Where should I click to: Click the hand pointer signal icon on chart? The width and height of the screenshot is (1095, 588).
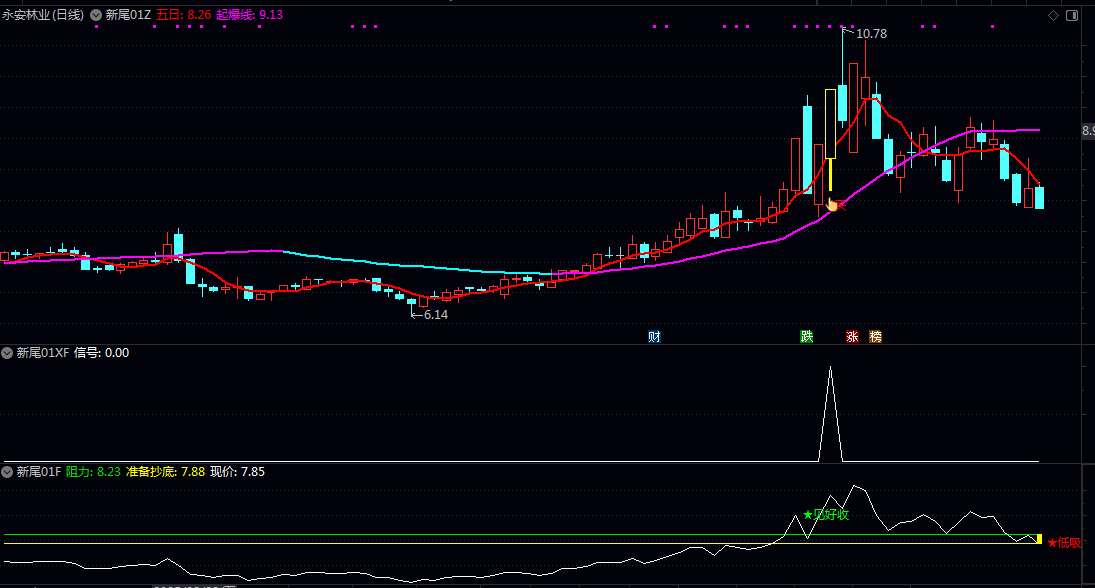point(832,204)
